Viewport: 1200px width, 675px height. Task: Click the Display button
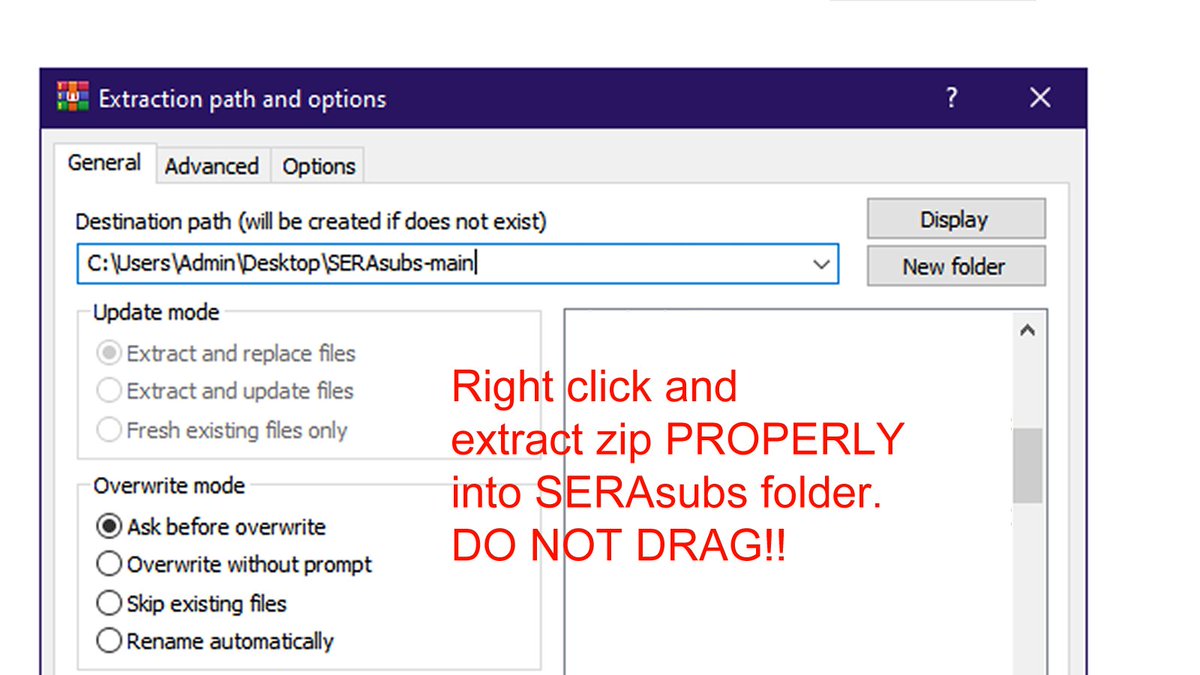pyautogui.click(x=955, y=219)
